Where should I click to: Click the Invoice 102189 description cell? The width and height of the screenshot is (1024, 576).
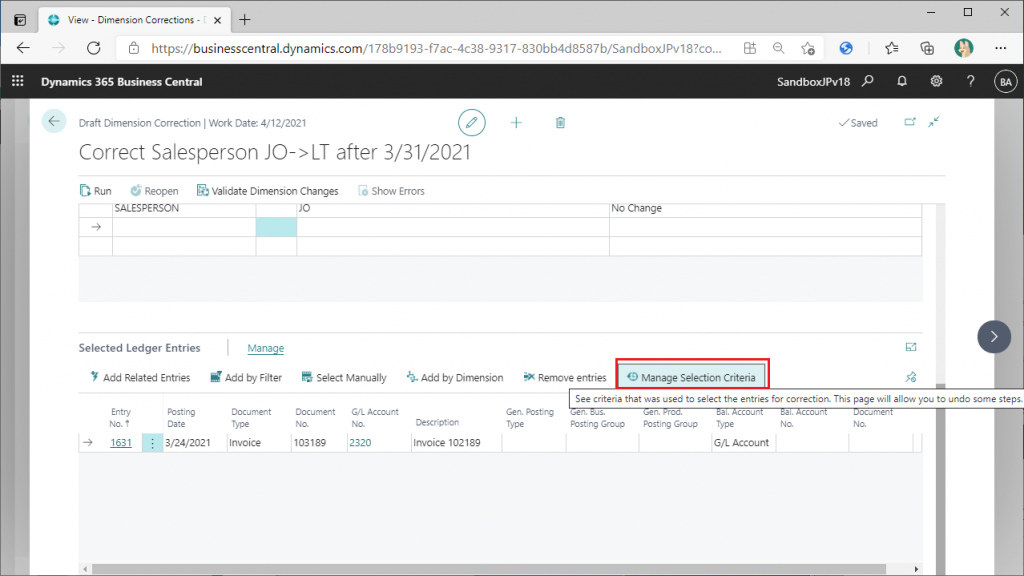point(456,442)
